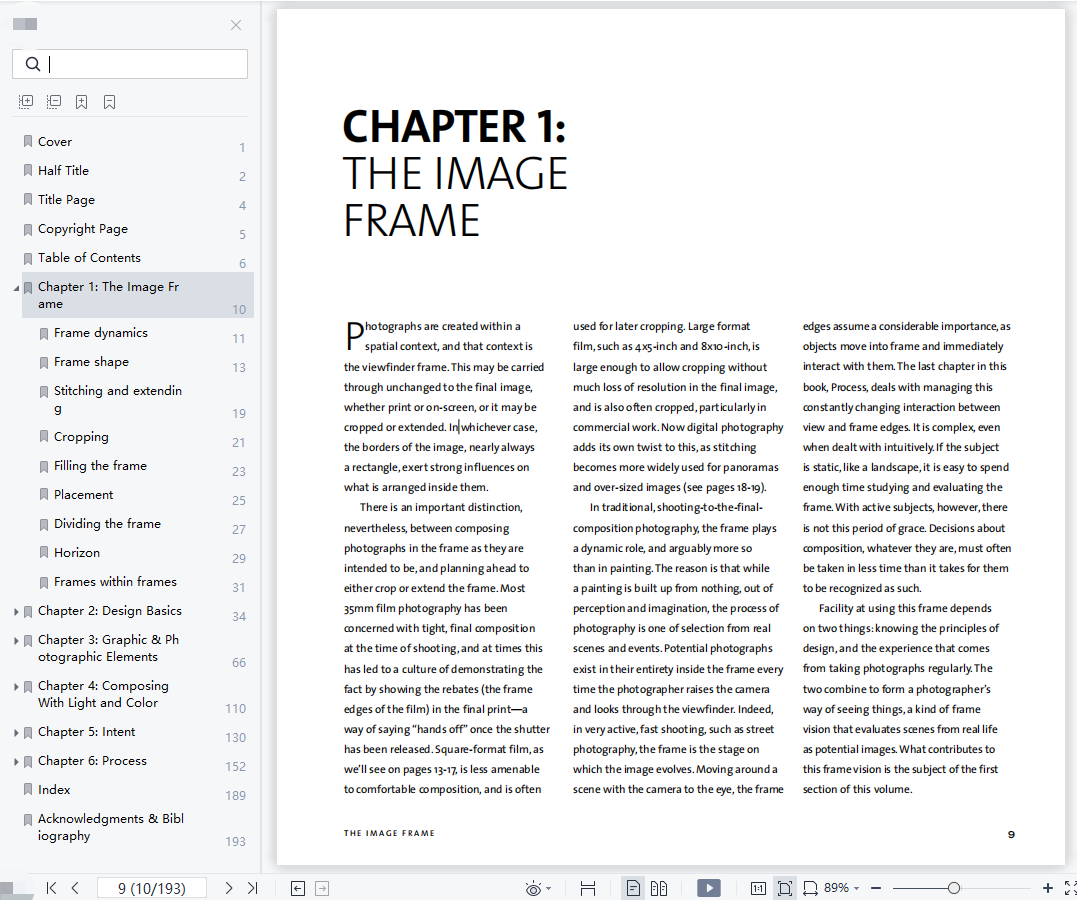Screen dimensions: 1077x900
Task: Open Chapter 5: Intent bookmark
Action: [87, 732]
